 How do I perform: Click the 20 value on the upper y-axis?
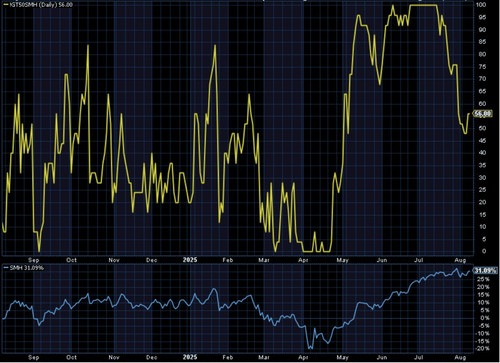point(482,202)
